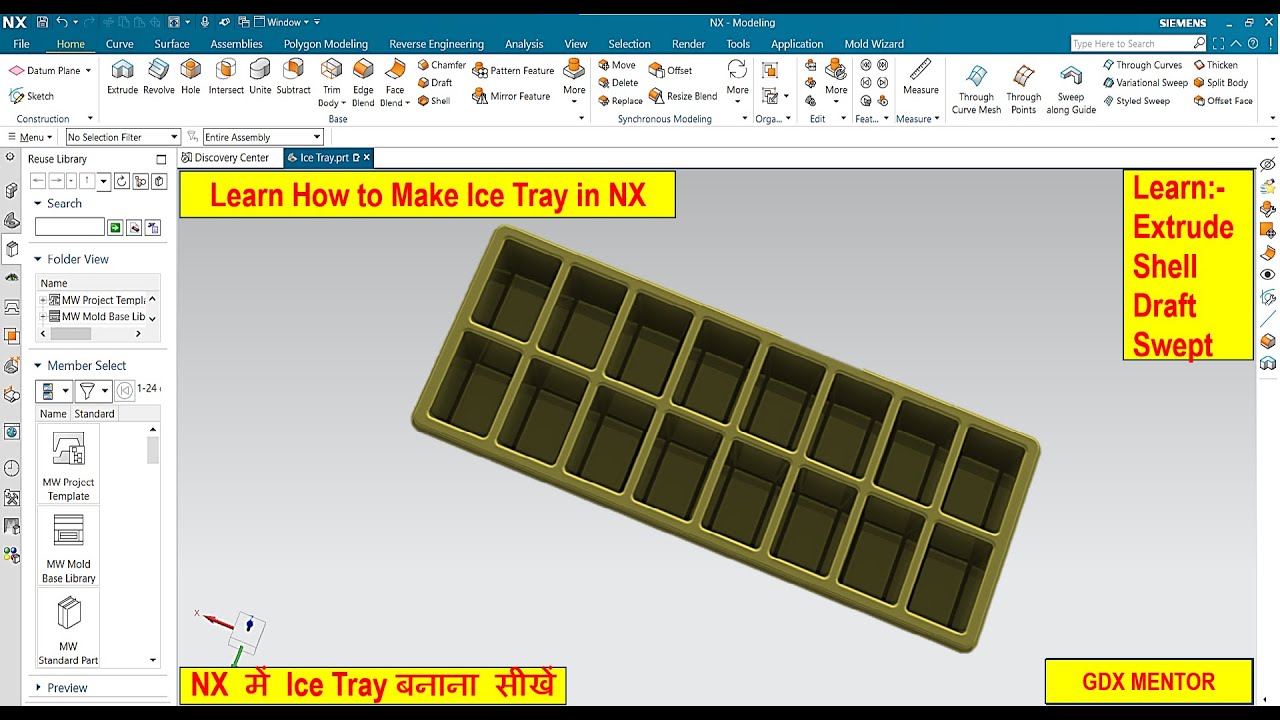
Task: Click Styled Sweep
Action: (x=1136, y=101)
